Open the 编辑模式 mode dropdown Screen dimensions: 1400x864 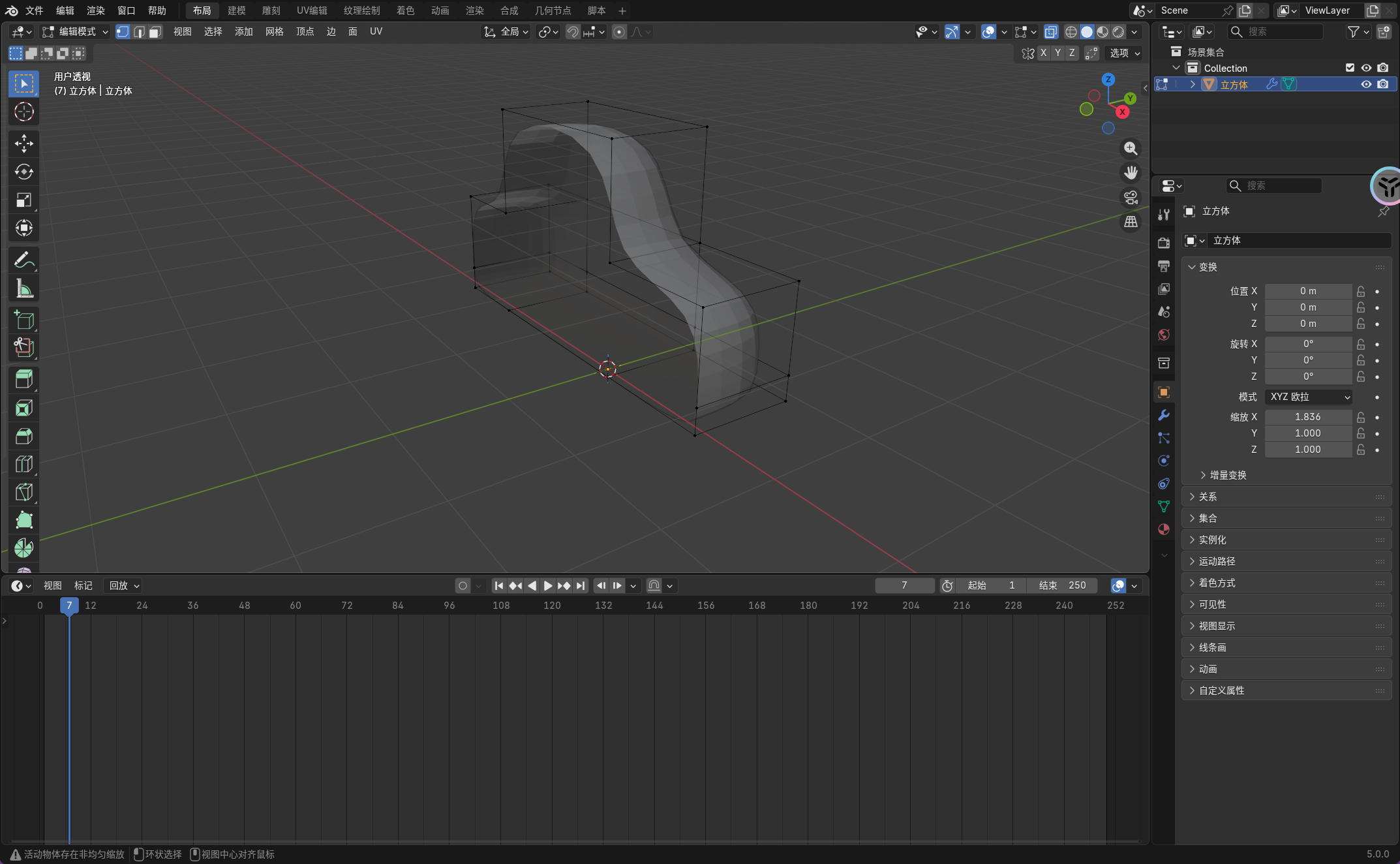(75, 32)
